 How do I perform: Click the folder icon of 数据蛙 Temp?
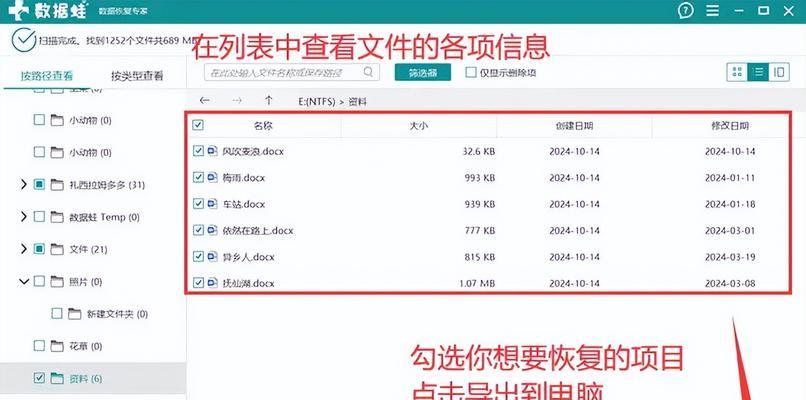pos(57,217)
